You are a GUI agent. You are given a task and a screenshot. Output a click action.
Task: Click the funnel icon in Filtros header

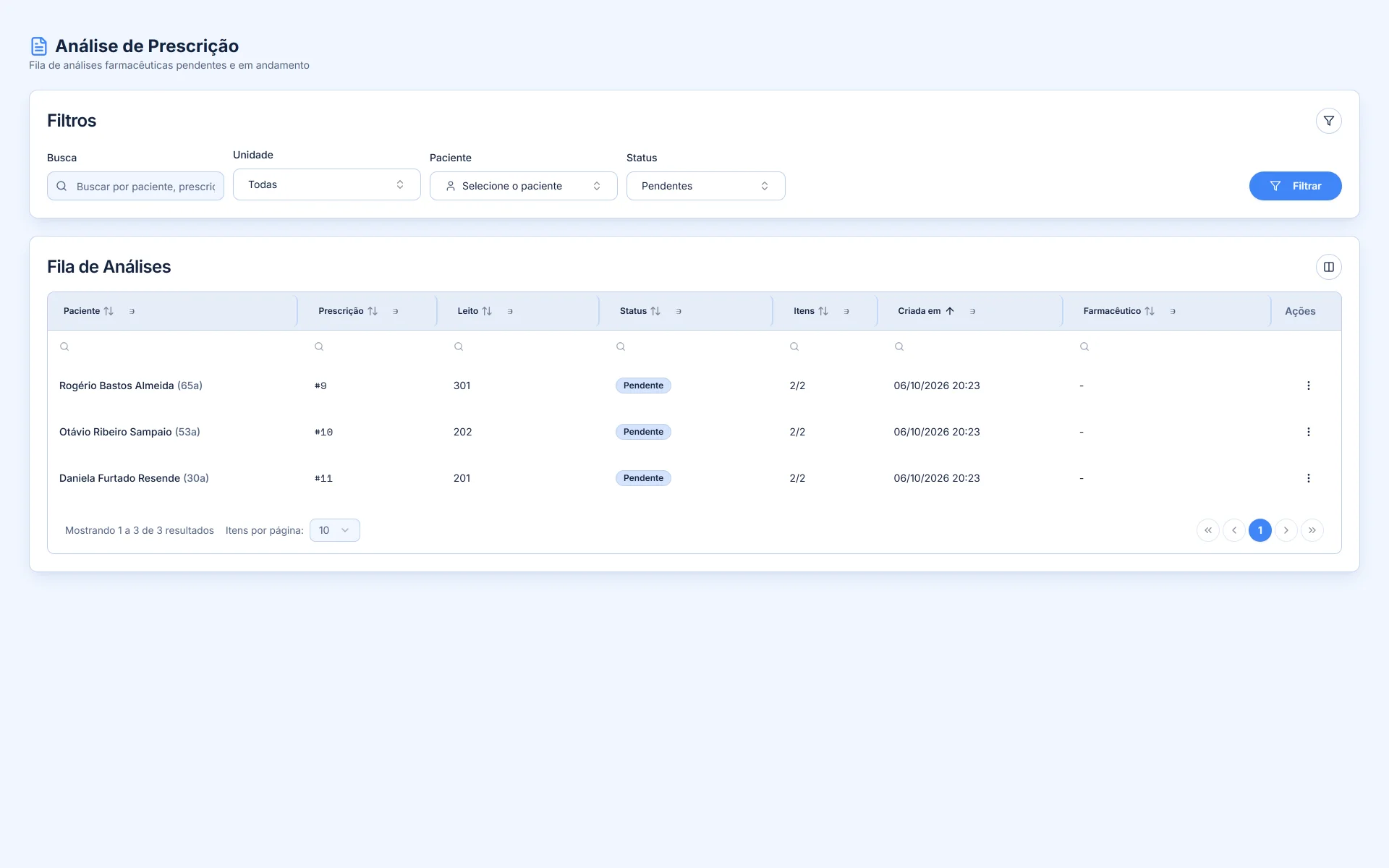(x=1328, y=121)
